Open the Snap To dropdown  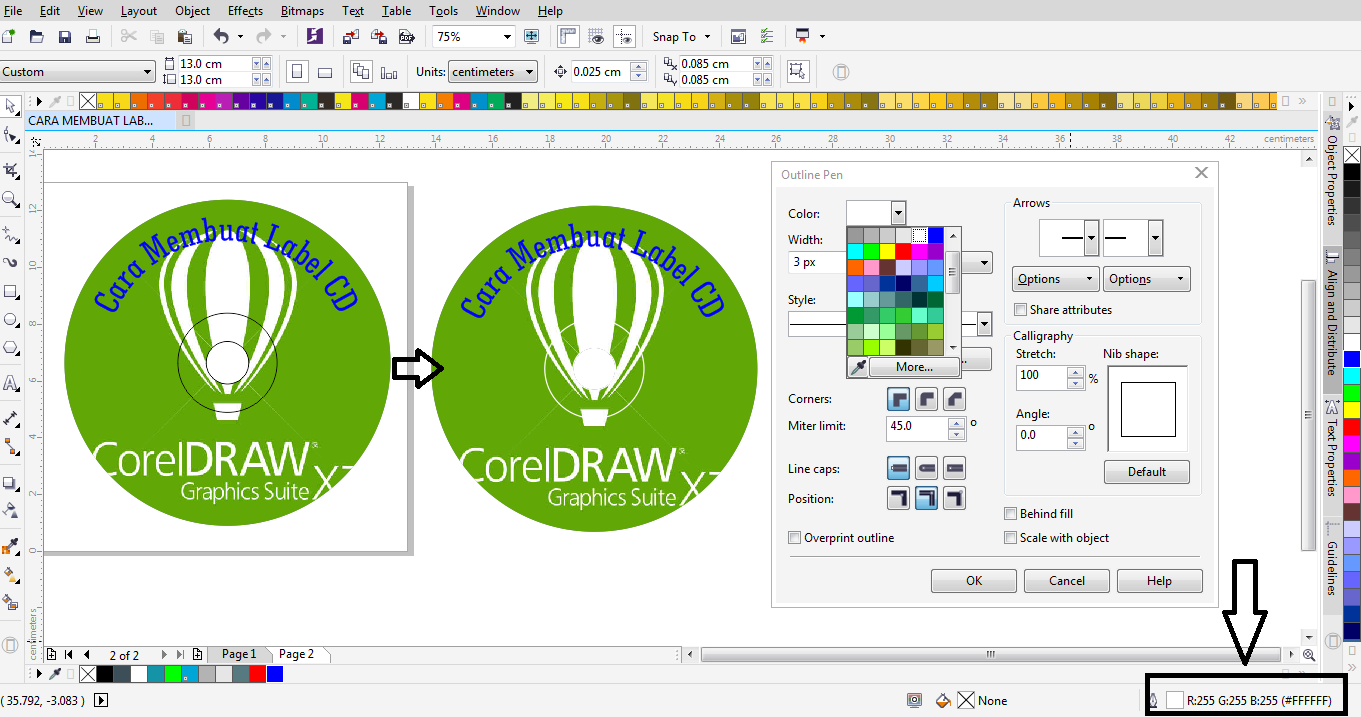tap(681, 36)
